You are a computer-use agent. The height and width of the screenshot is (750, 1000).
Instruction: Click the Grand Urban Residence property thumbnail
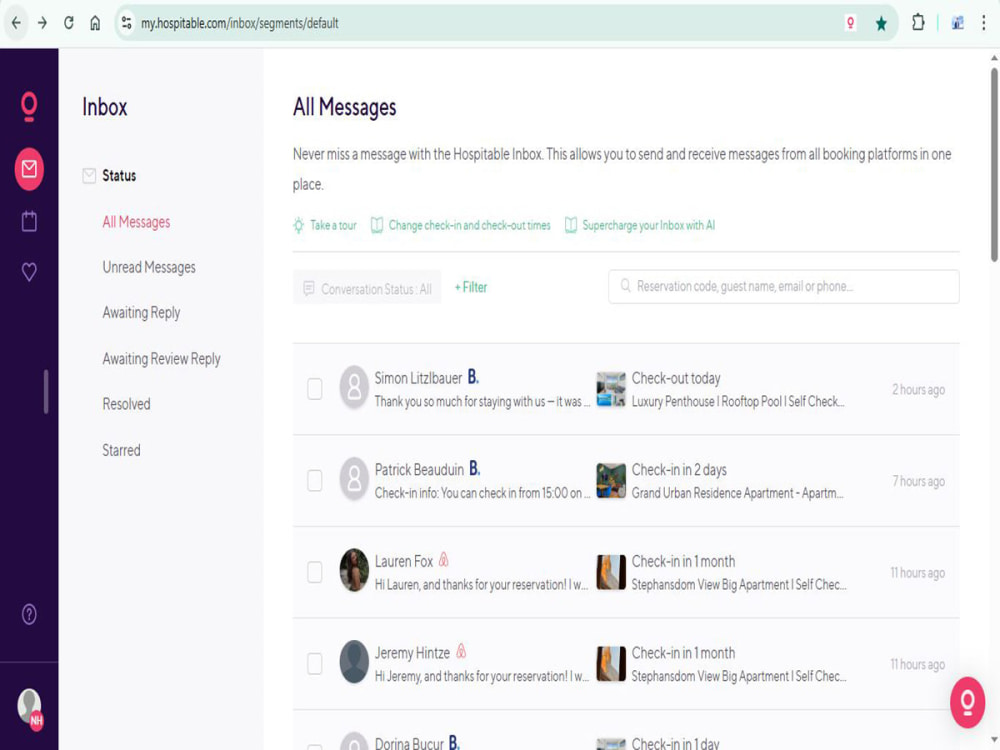611,481
